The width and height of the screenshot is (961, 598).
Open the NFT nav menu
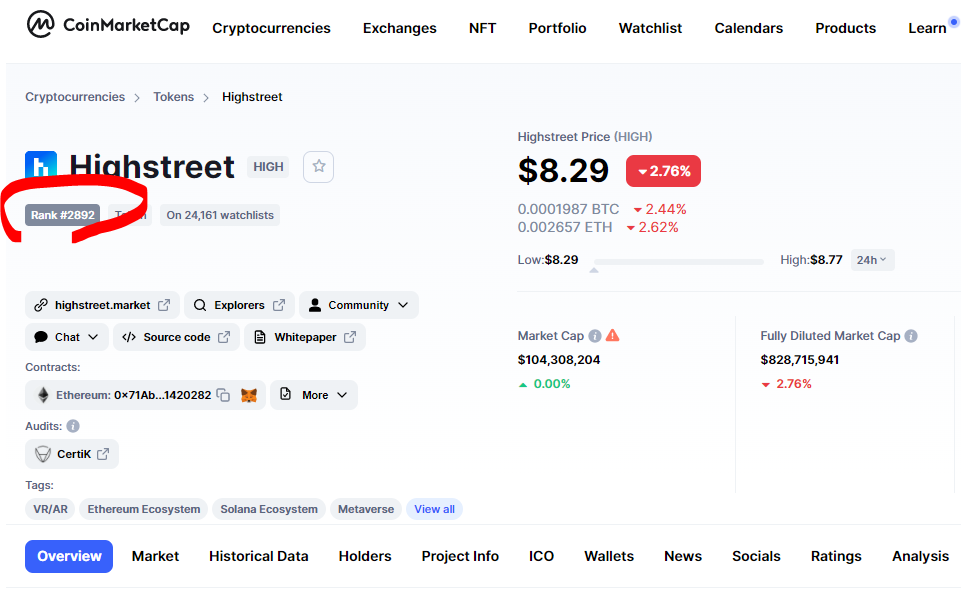tap(482, 28)
